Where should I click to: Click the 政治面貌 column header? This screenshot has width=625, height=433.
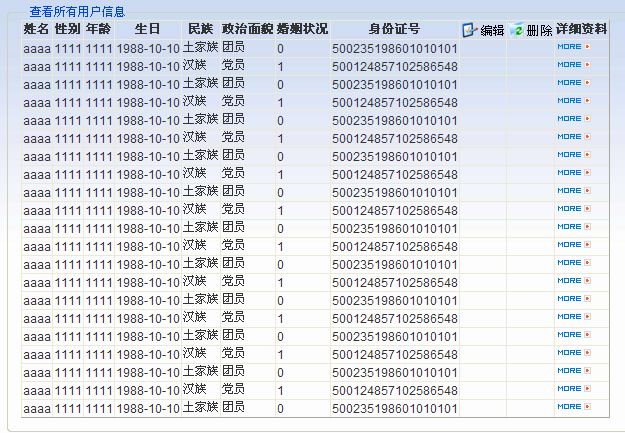click(248, 29)
